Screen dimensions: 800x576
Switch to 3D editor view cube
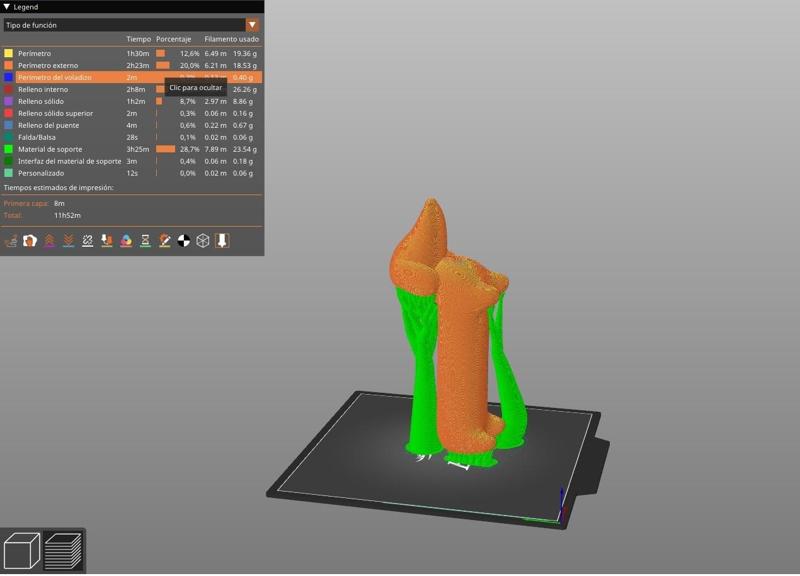[22, 551]
